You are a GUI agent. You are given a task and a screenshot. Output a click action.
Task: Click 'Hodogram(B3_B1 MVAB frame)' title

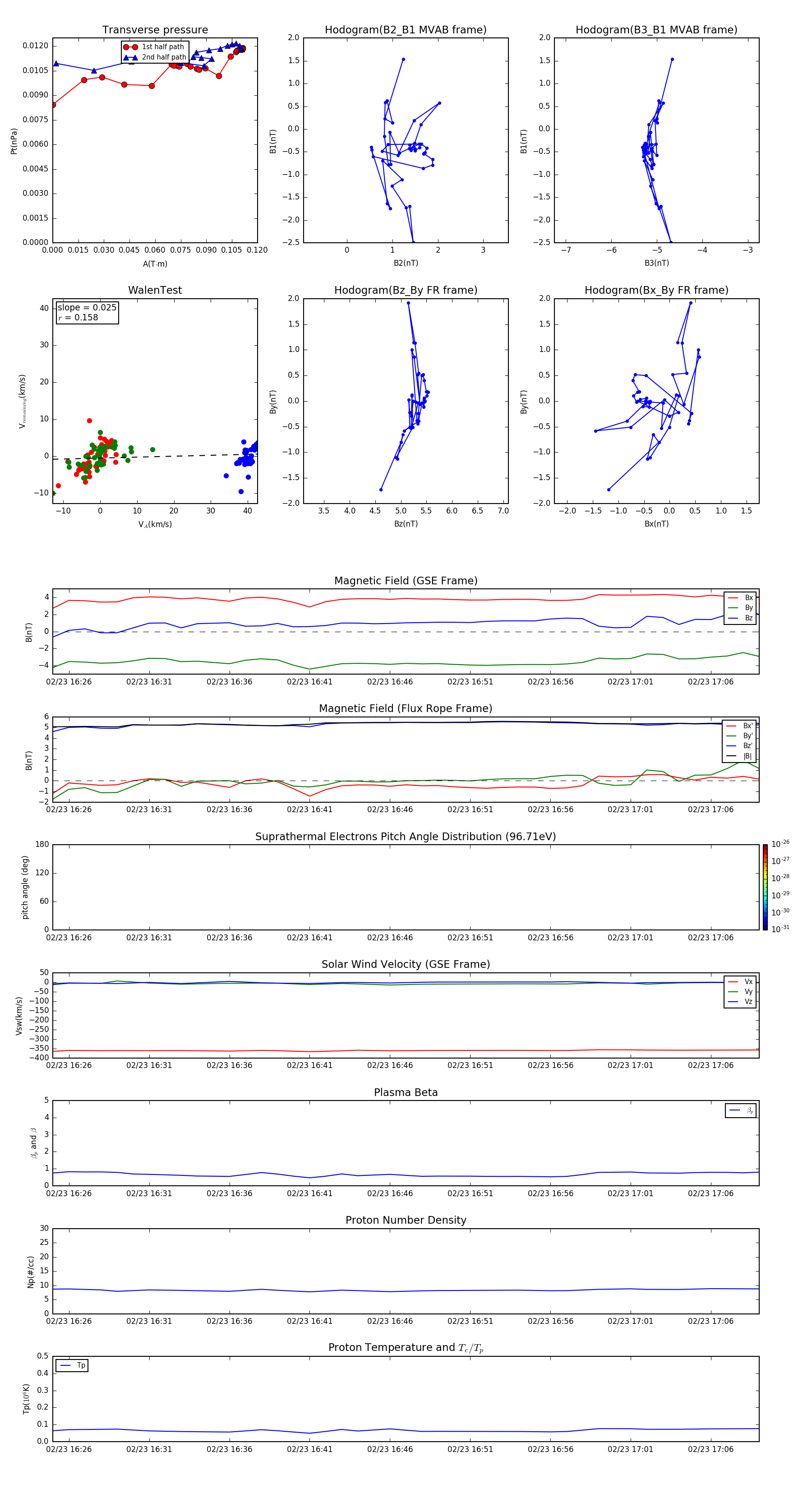click(x=656, y=30)
